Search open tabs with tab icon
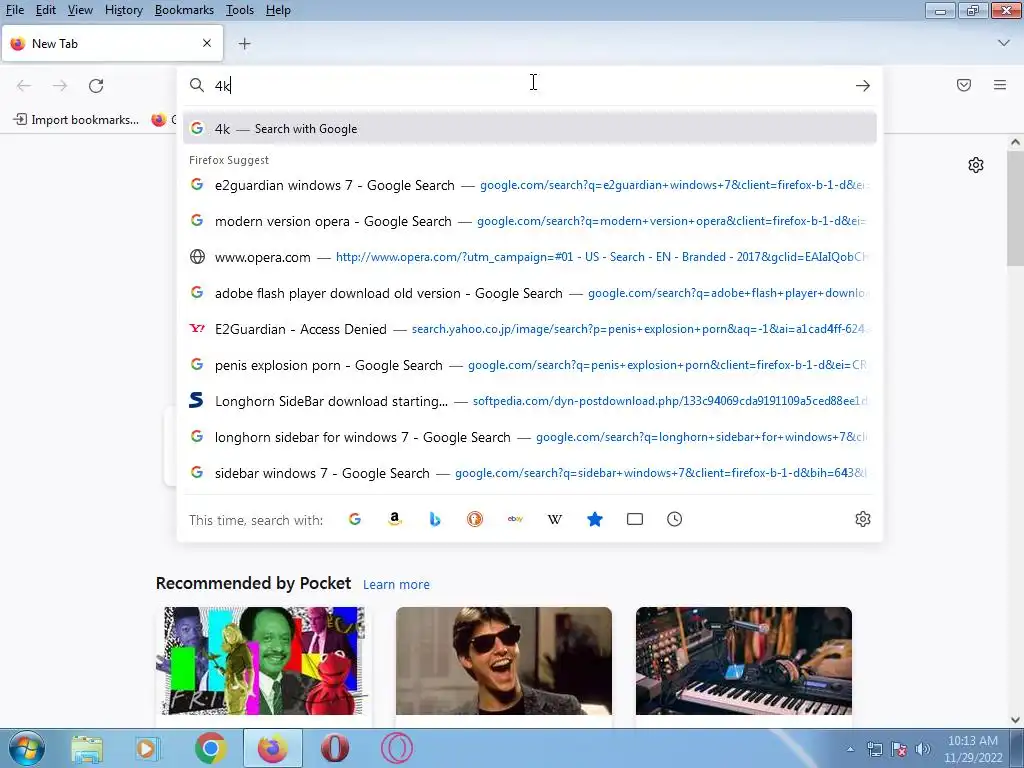 [x=635, y=519]
